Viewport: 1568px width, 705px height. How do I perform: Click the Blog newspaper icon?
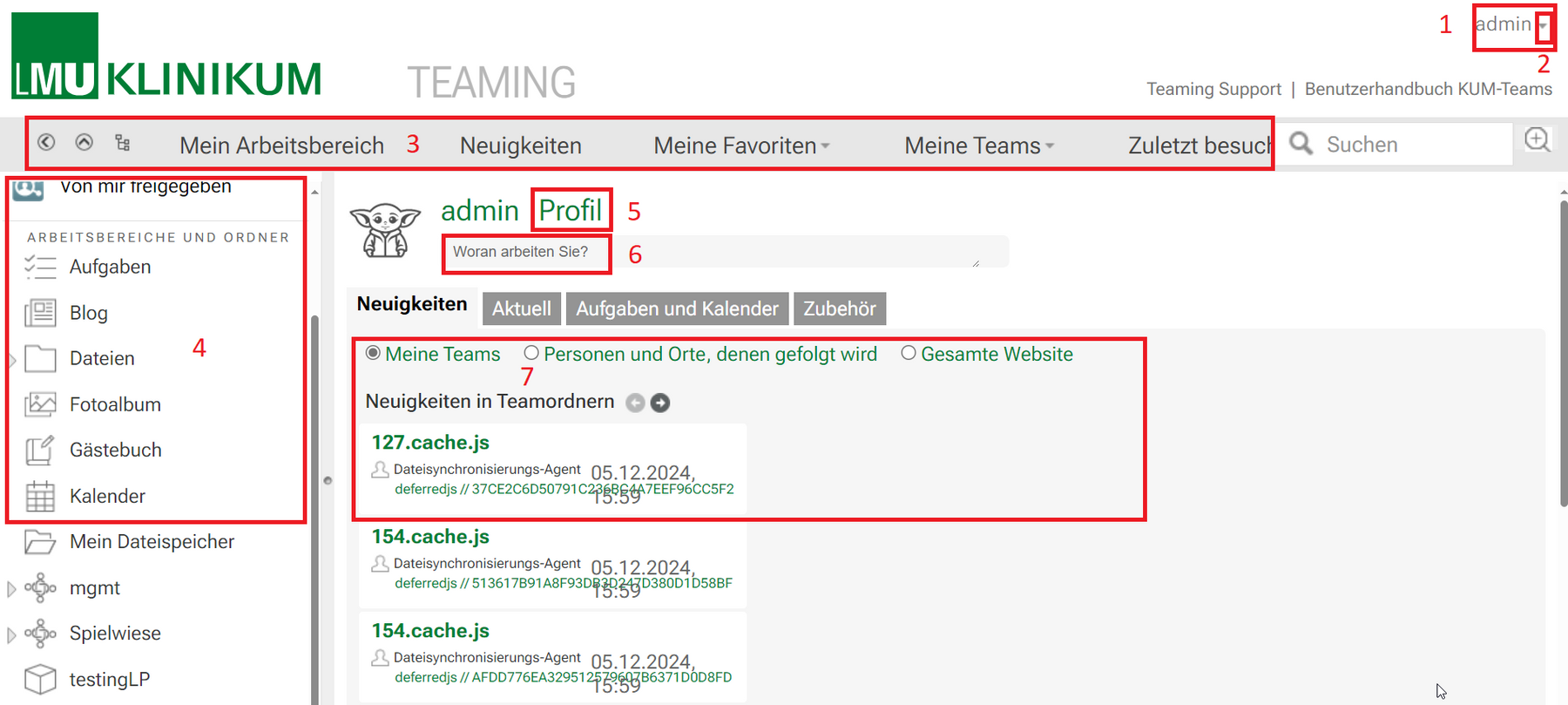tap(40, 313)
